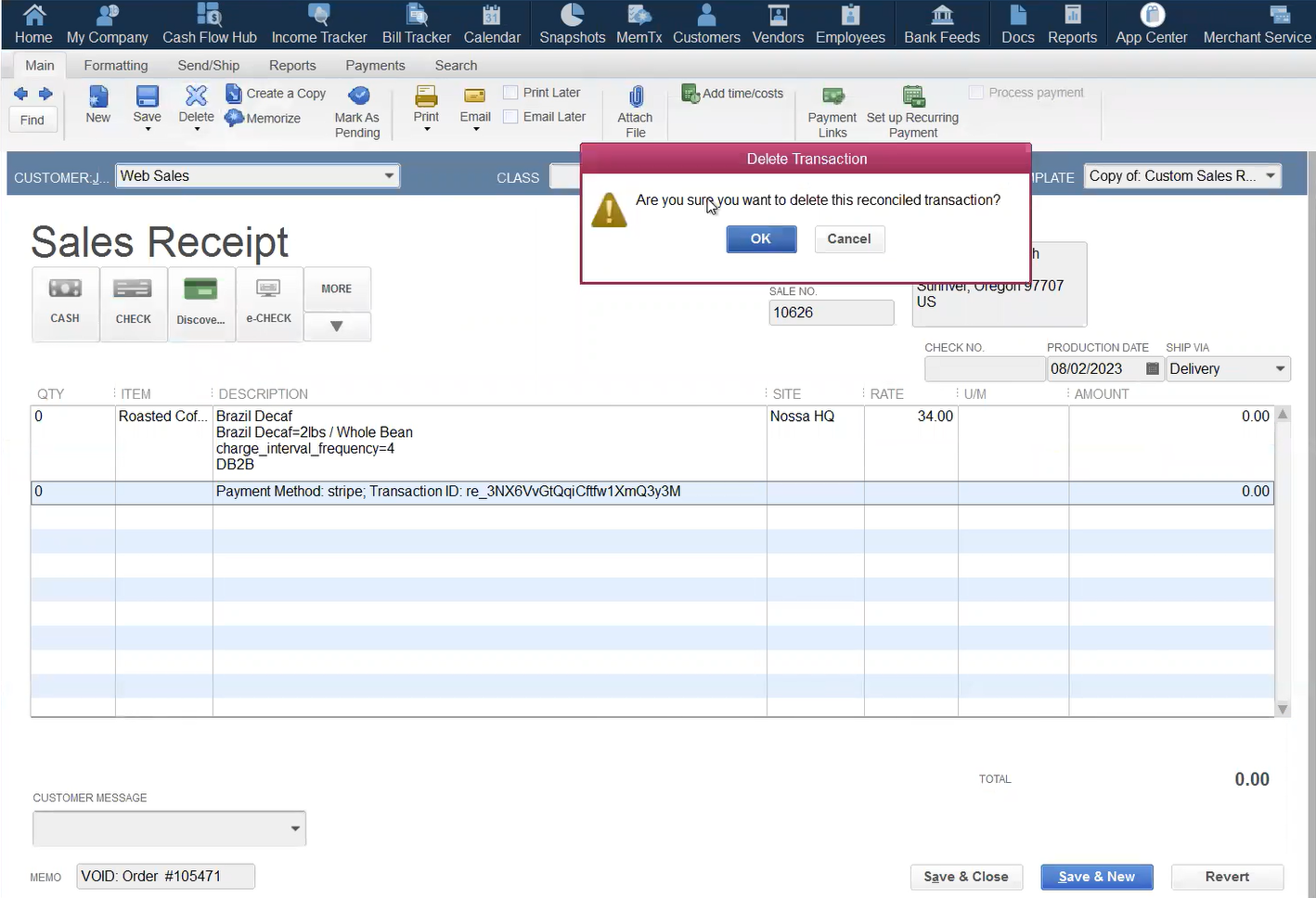Switch to the Payments tab
The height and width of the screenshot is (898, 1316).
(375, 65)
